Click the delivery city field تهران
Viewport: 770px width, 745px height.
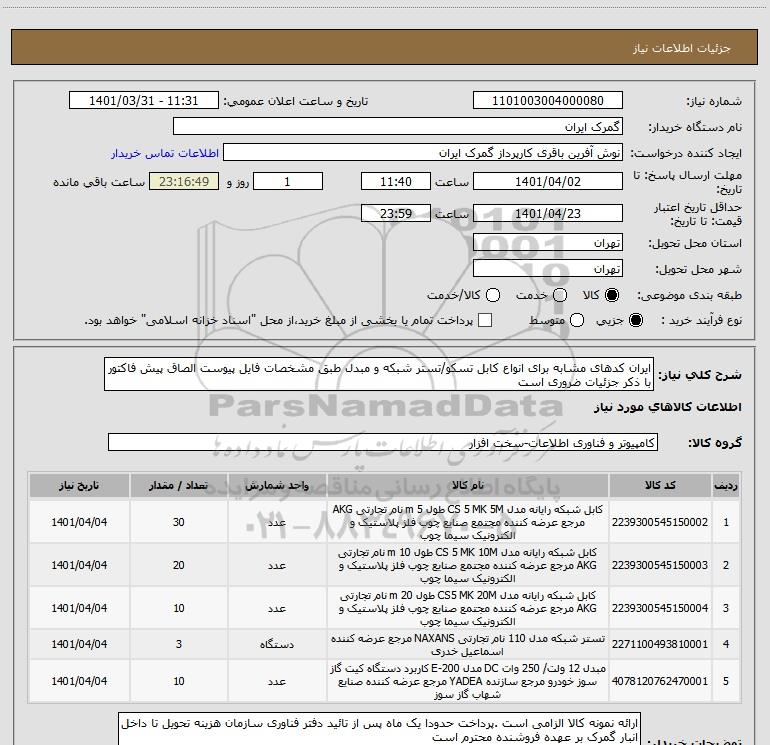pyautogui.click(x=548, y=269)
